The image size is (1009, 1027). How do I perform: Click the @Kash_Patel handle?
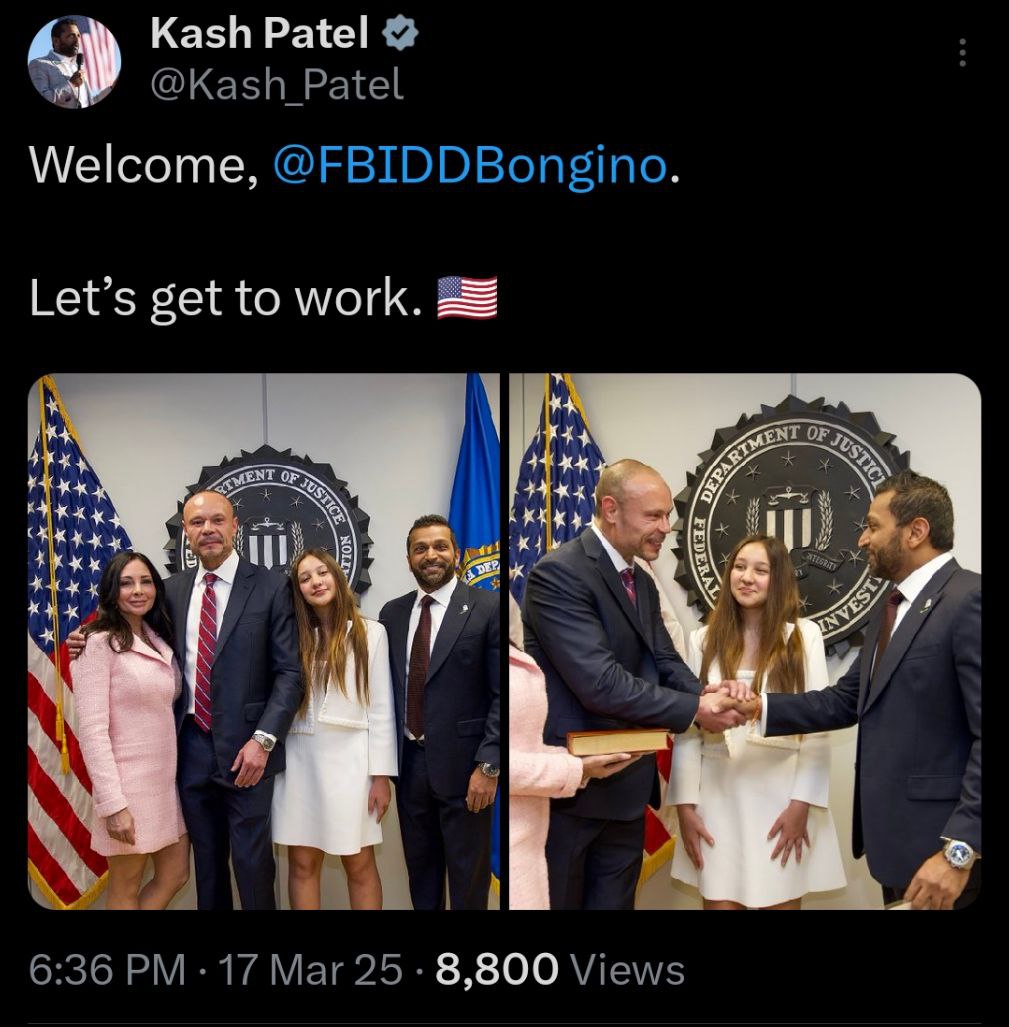(277, 85)
